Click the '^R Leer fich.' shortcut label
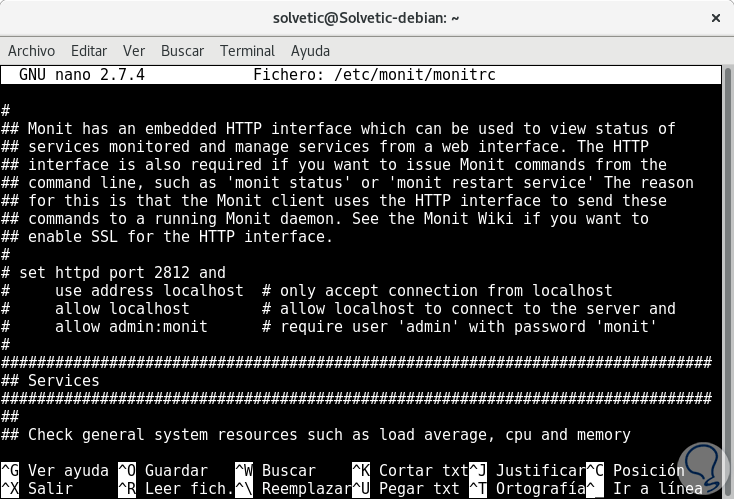Image resolution: width=734 pixels, height=499 pixels. point(176,488)
